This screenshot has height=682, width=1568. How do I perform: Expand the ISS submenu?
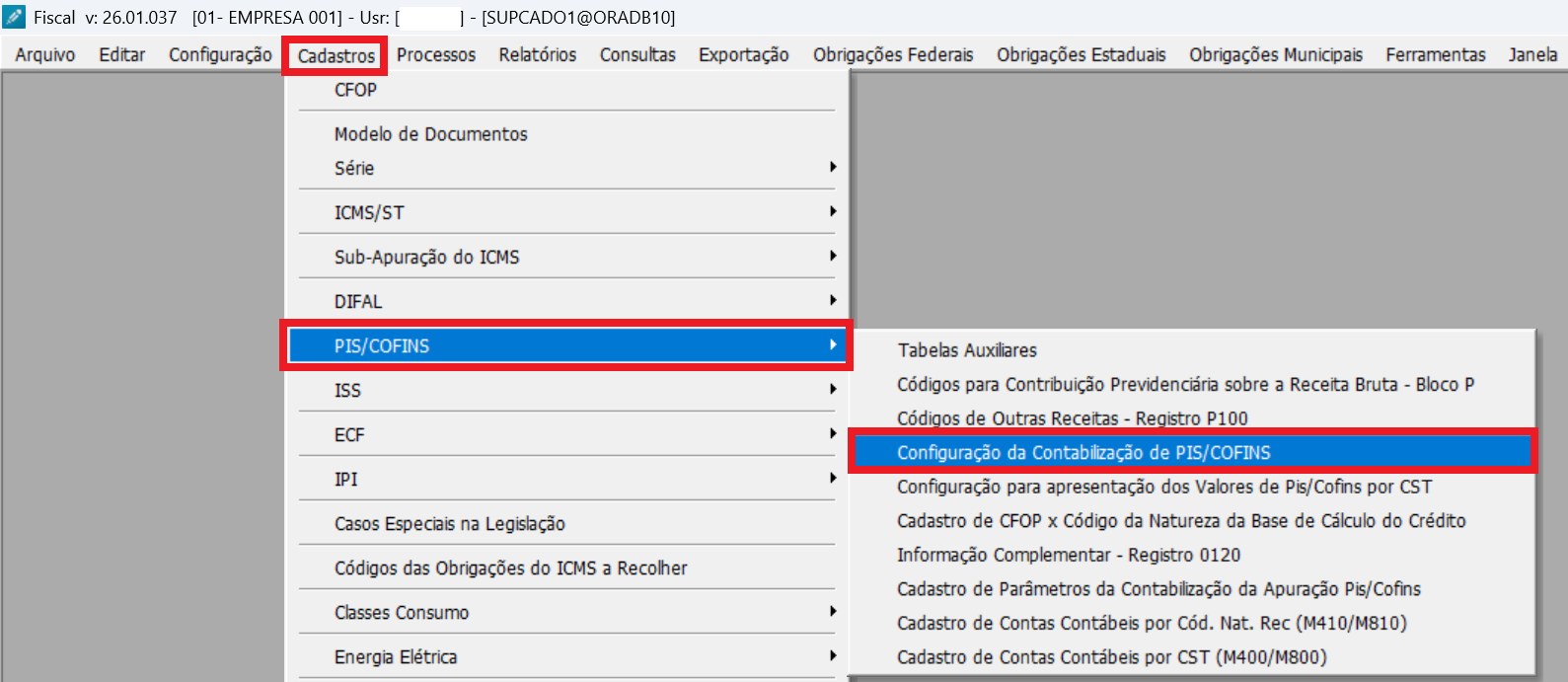pos(566,390)
